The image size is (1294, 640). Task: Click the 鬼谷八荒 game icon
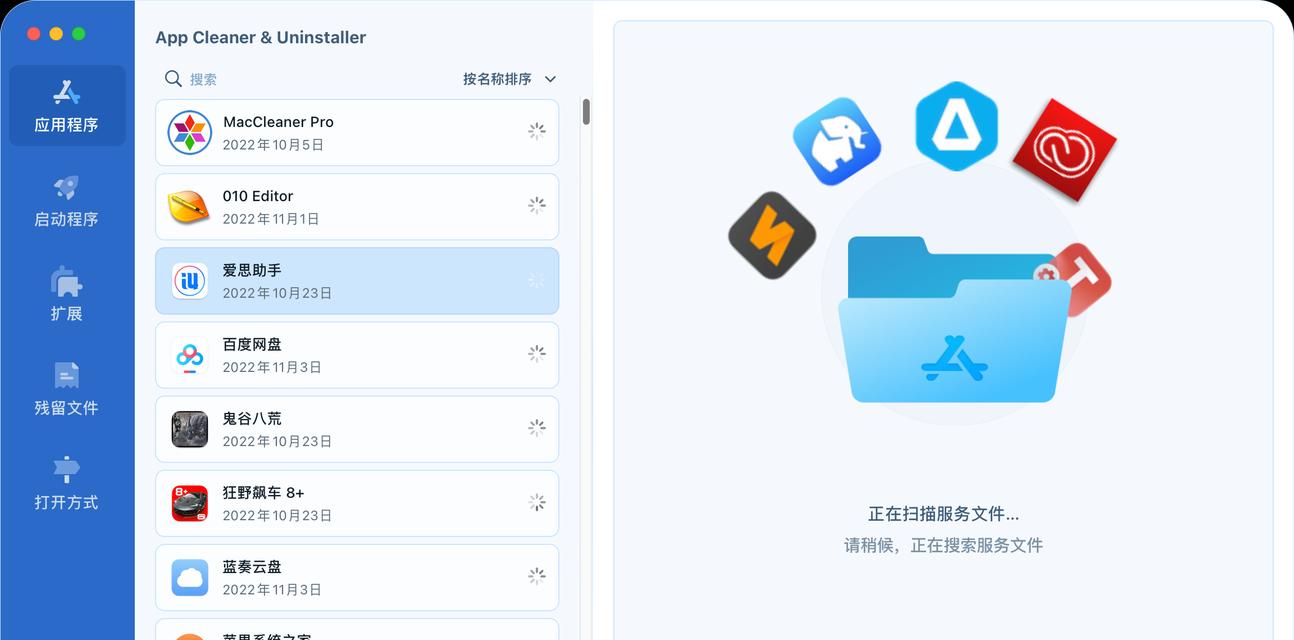click(189, 429)
